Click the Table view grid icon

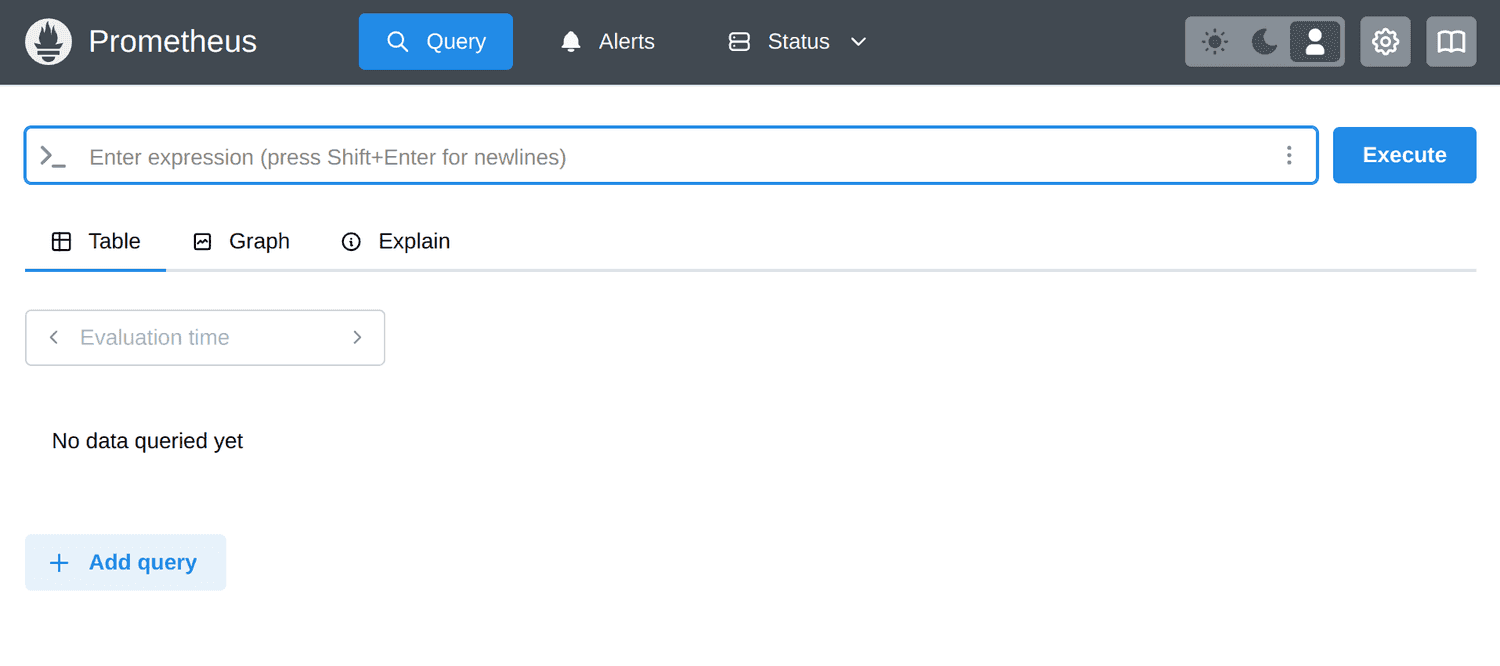point(61,241)
